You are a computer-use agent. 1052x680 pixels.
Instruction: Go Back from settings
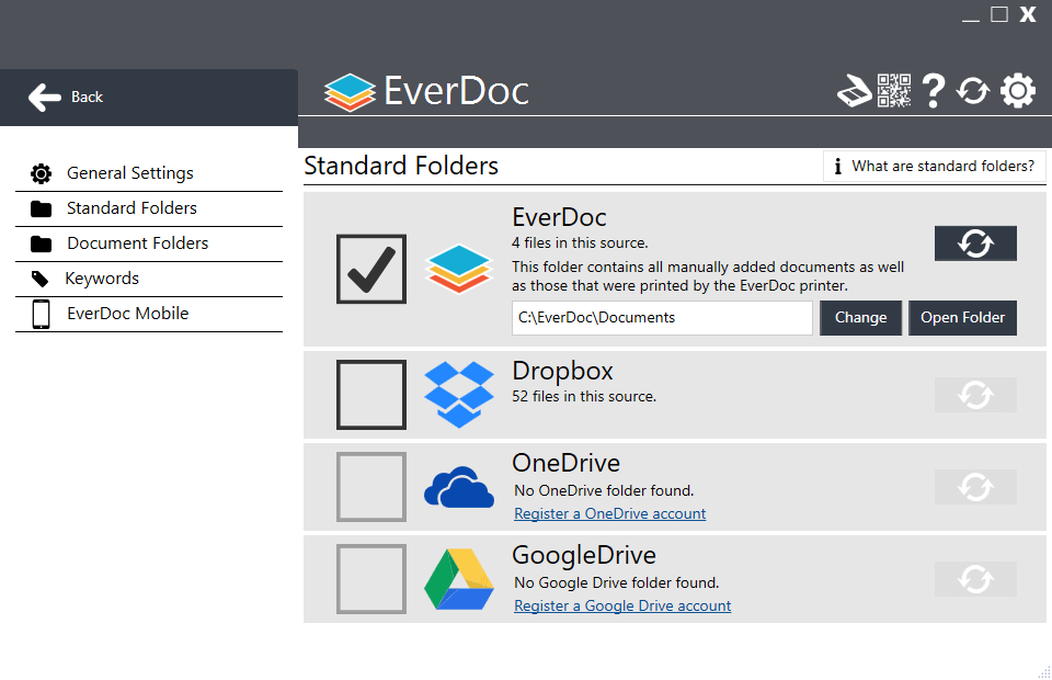point(149,97)
